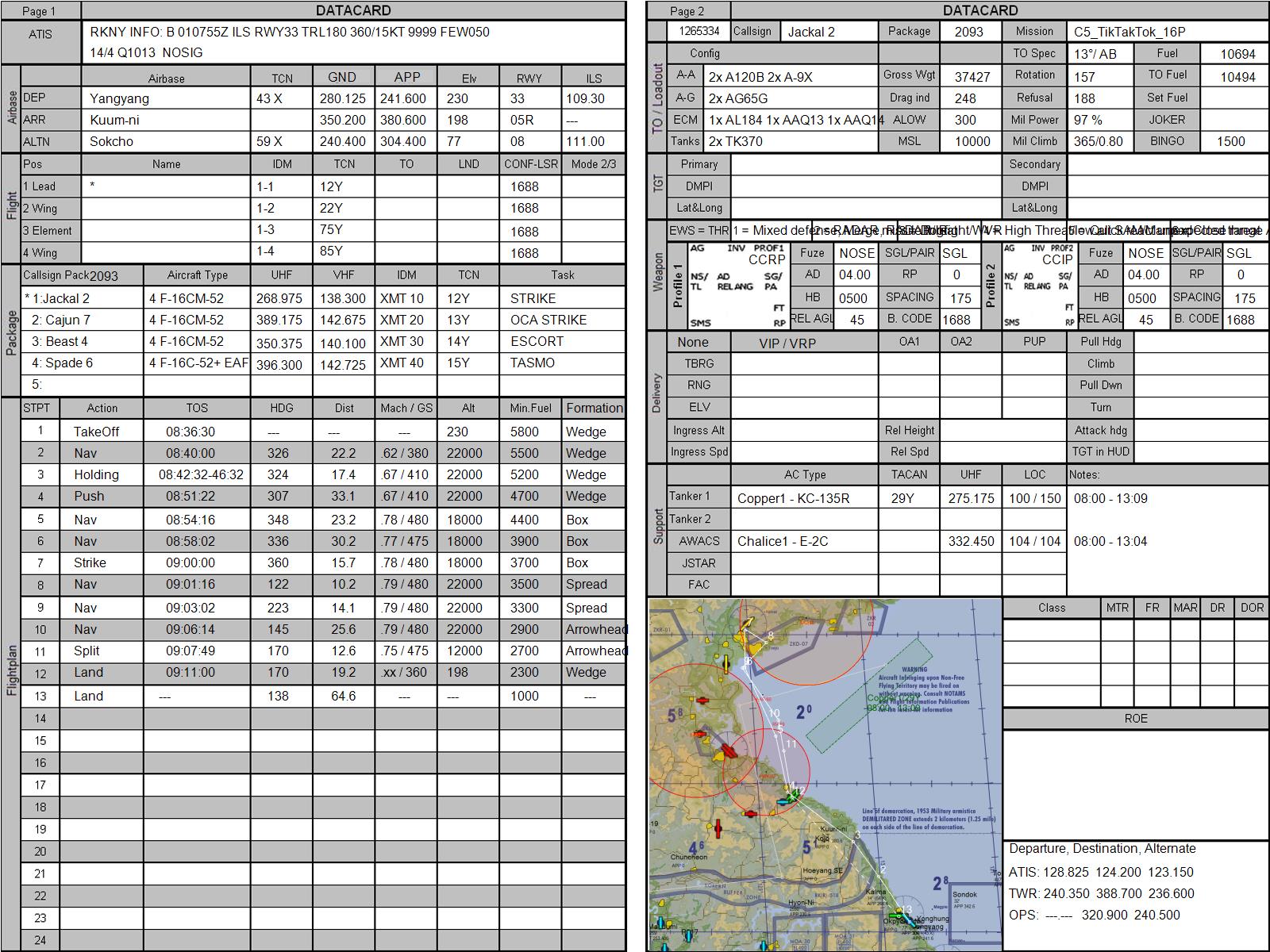Click the Split action in steerpoint 11
Viewport: 1270px width, 952px height.
pos(87,651)
